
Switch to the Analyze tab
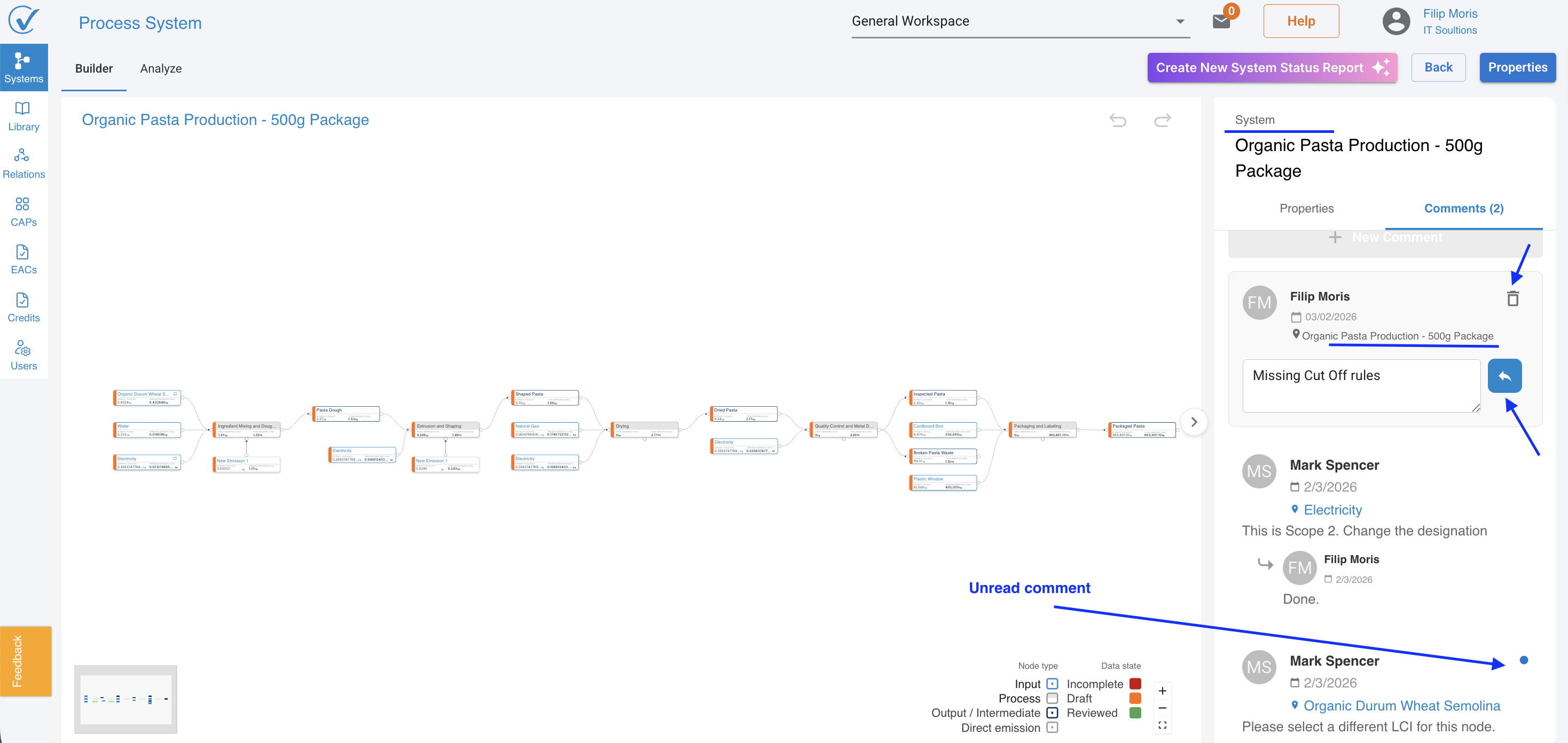161,68
